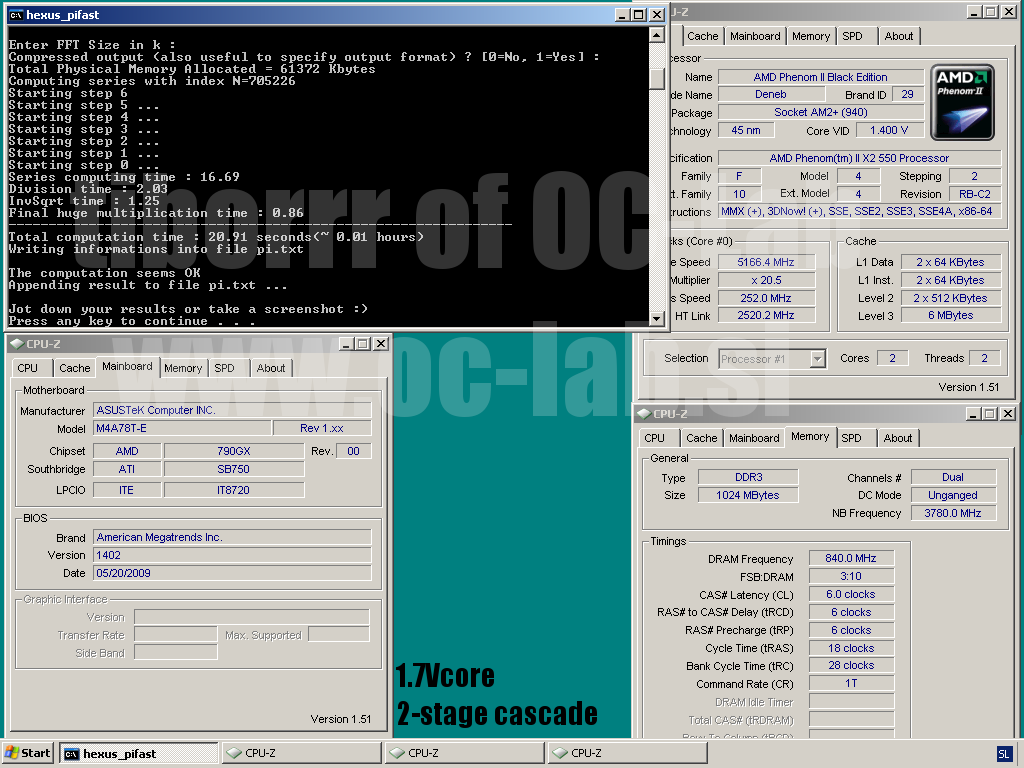The width and height of the screenshot is (1024, 768).
Task: Click the AMD Phenom II Black Edition name
Action: pos(821,77)
